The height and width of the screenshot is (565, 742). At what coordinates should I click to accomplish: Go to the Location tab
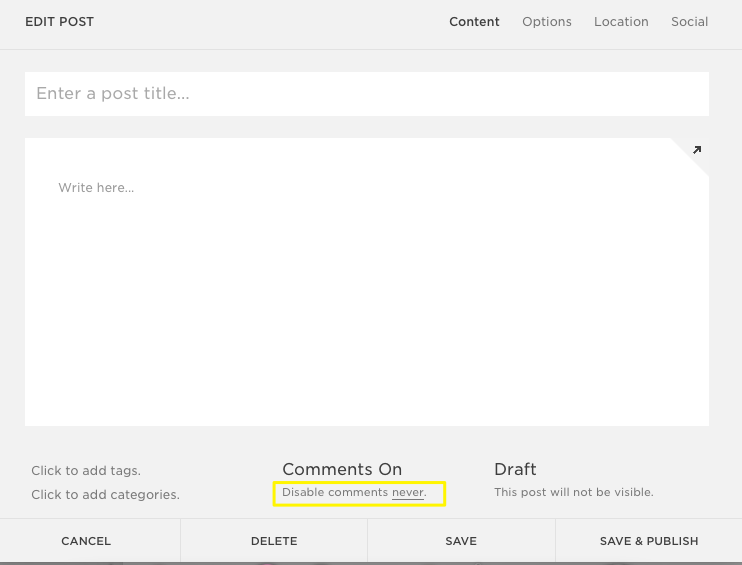point(621,22)
